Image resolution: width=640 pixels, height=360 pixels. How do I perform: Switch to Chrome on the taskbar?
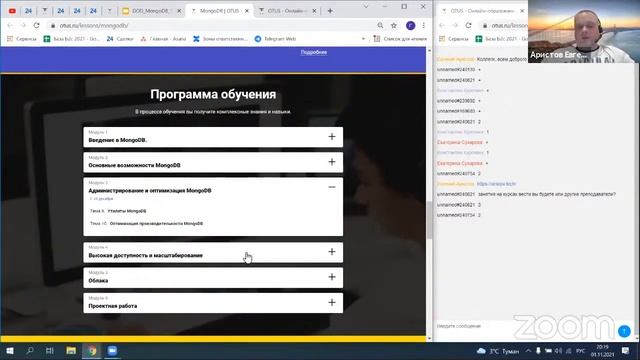[x=92, y=351]
